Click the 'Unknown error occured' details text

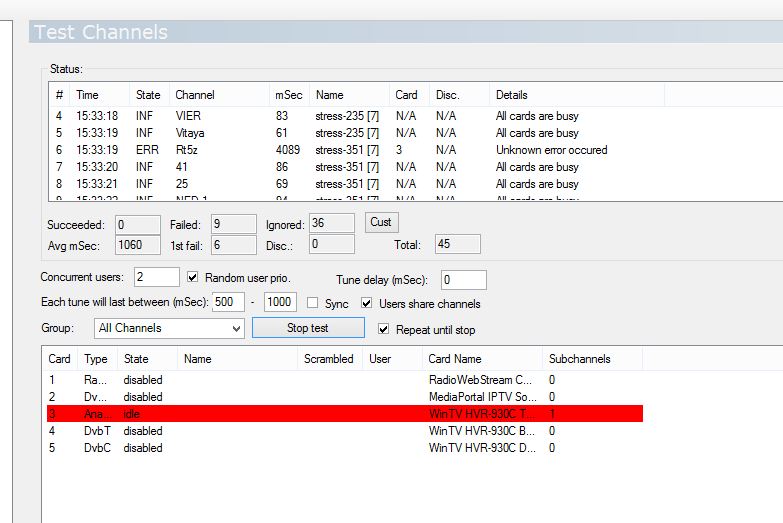[x=551, y=150]
